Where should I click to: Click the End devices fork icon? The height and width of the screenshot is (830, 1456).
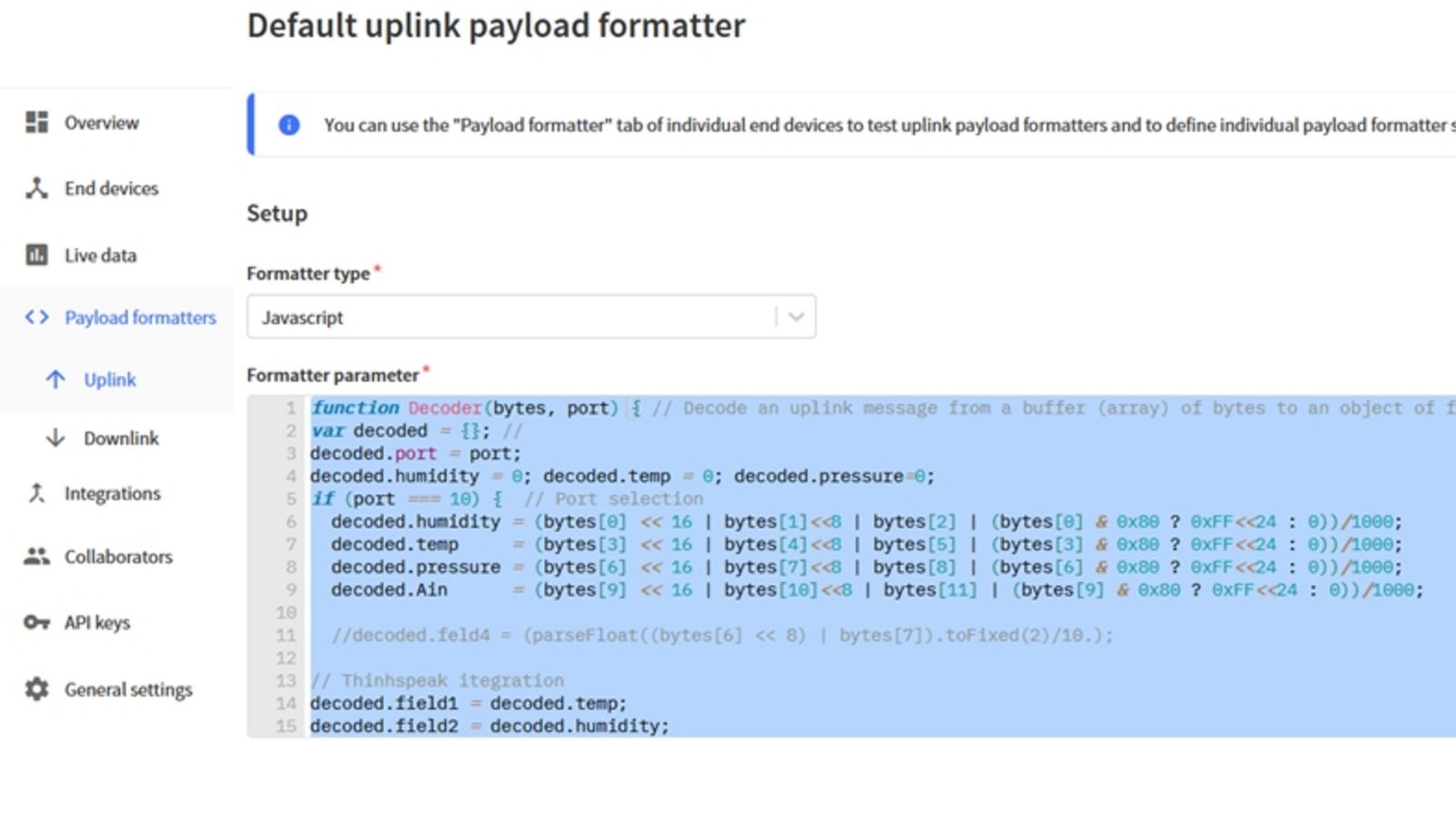[x=36, y=188]
